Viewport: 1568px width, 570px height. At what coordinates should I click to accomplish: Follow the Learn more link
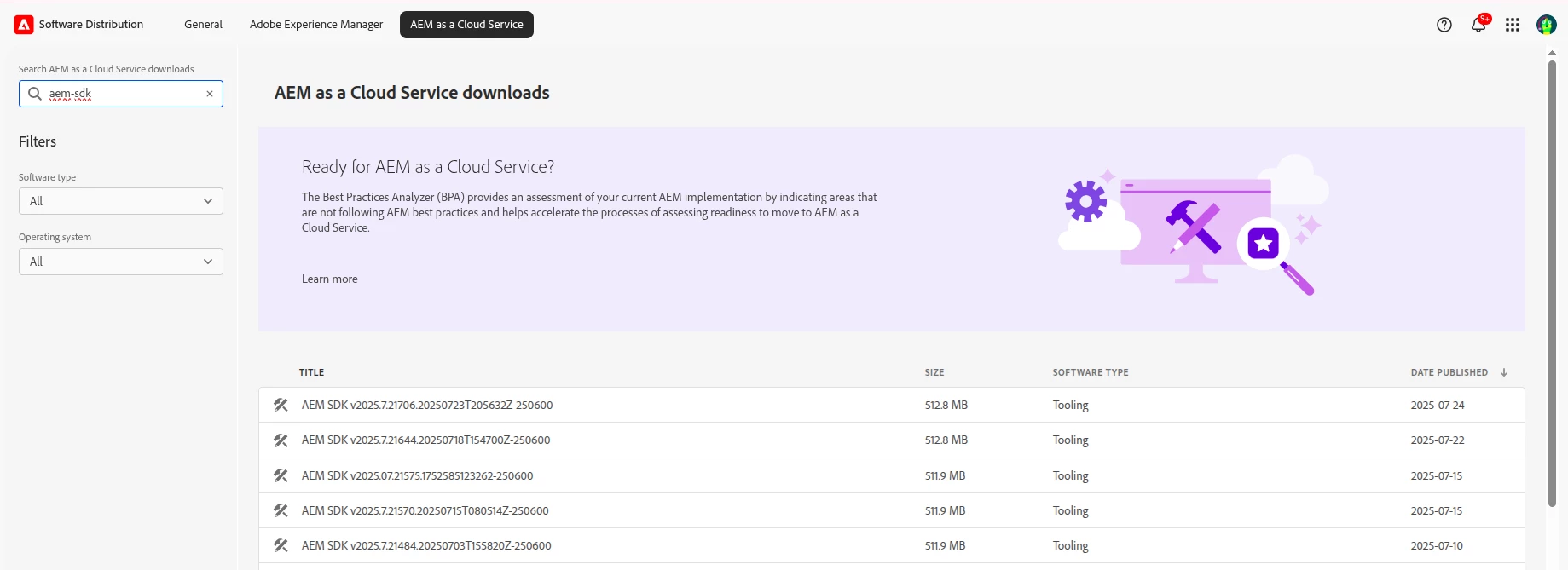330,279
